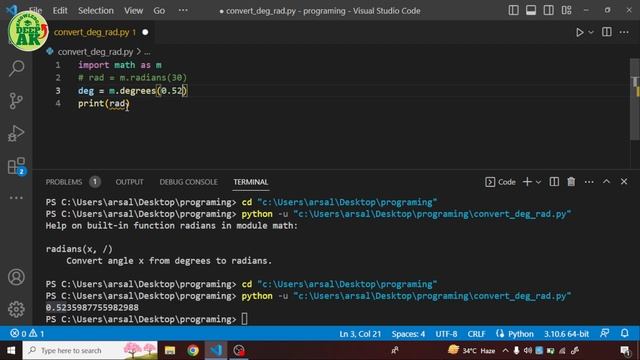Show additional activity bar views ellipsis
640x360 pixels.
coord(16,198)
